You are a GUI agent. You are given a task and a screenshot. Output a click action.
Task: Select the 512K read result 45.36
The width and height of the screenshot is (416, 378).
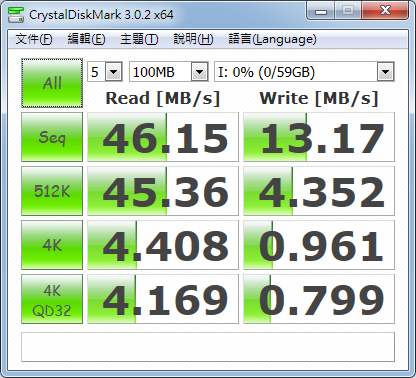163,191
